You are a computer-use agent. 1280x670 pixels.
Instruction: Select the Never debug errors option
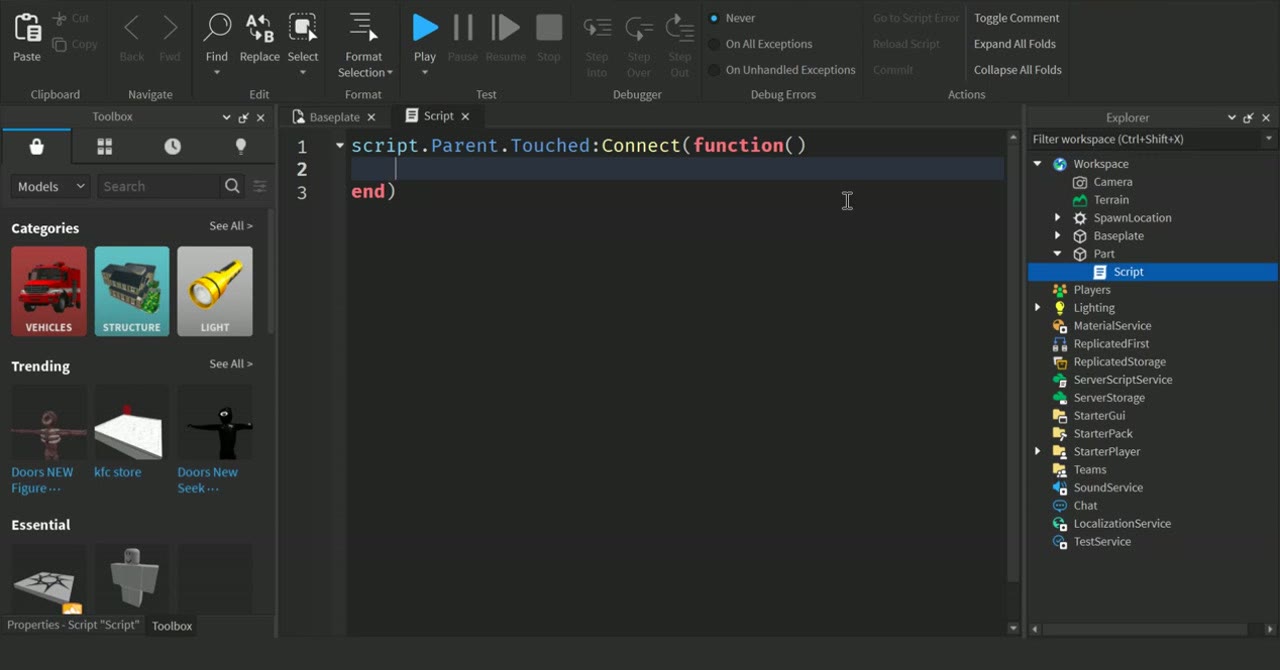click(714, 18)
